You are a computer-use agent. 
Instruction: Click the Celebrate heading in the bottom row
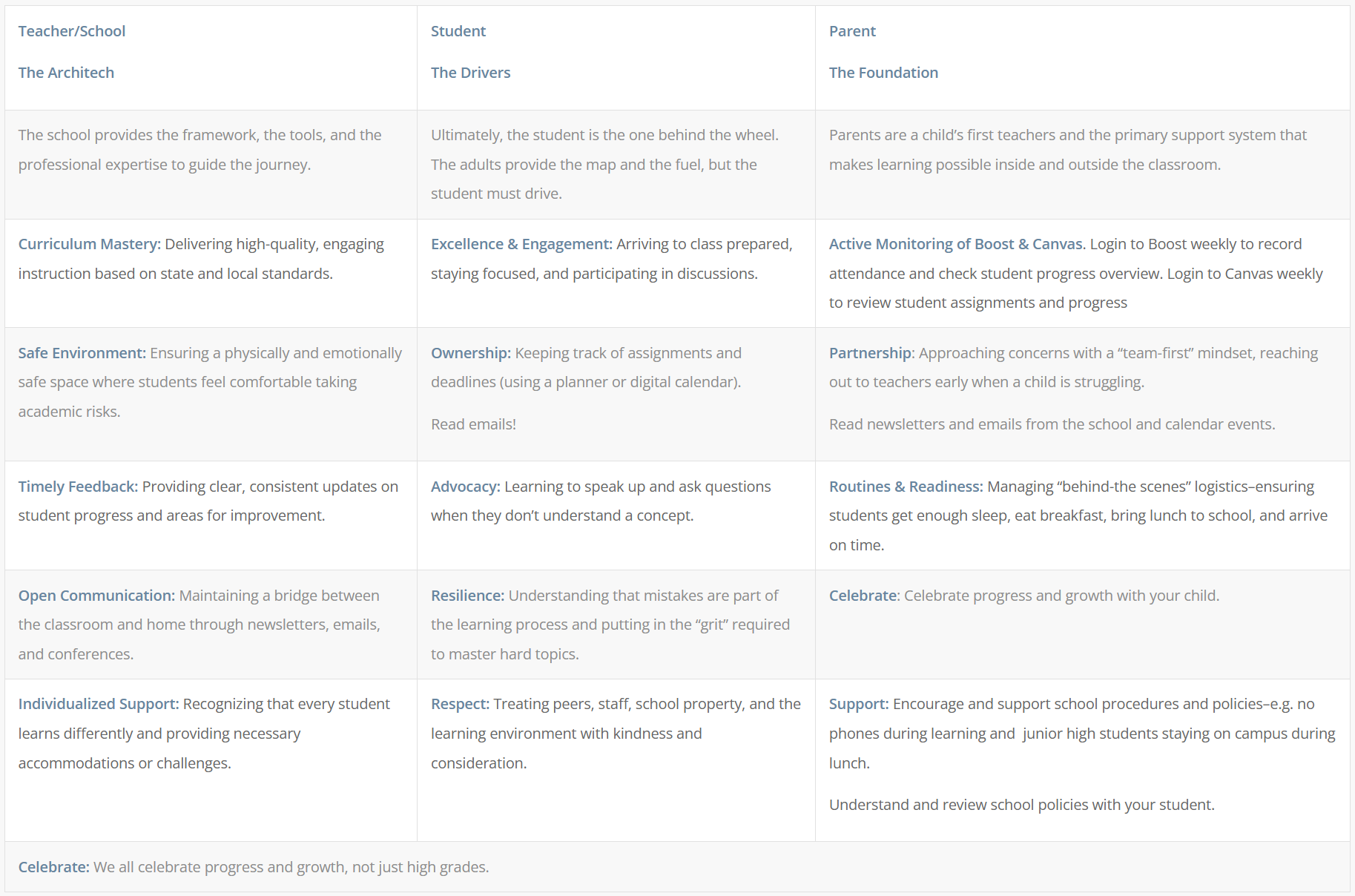54,867
